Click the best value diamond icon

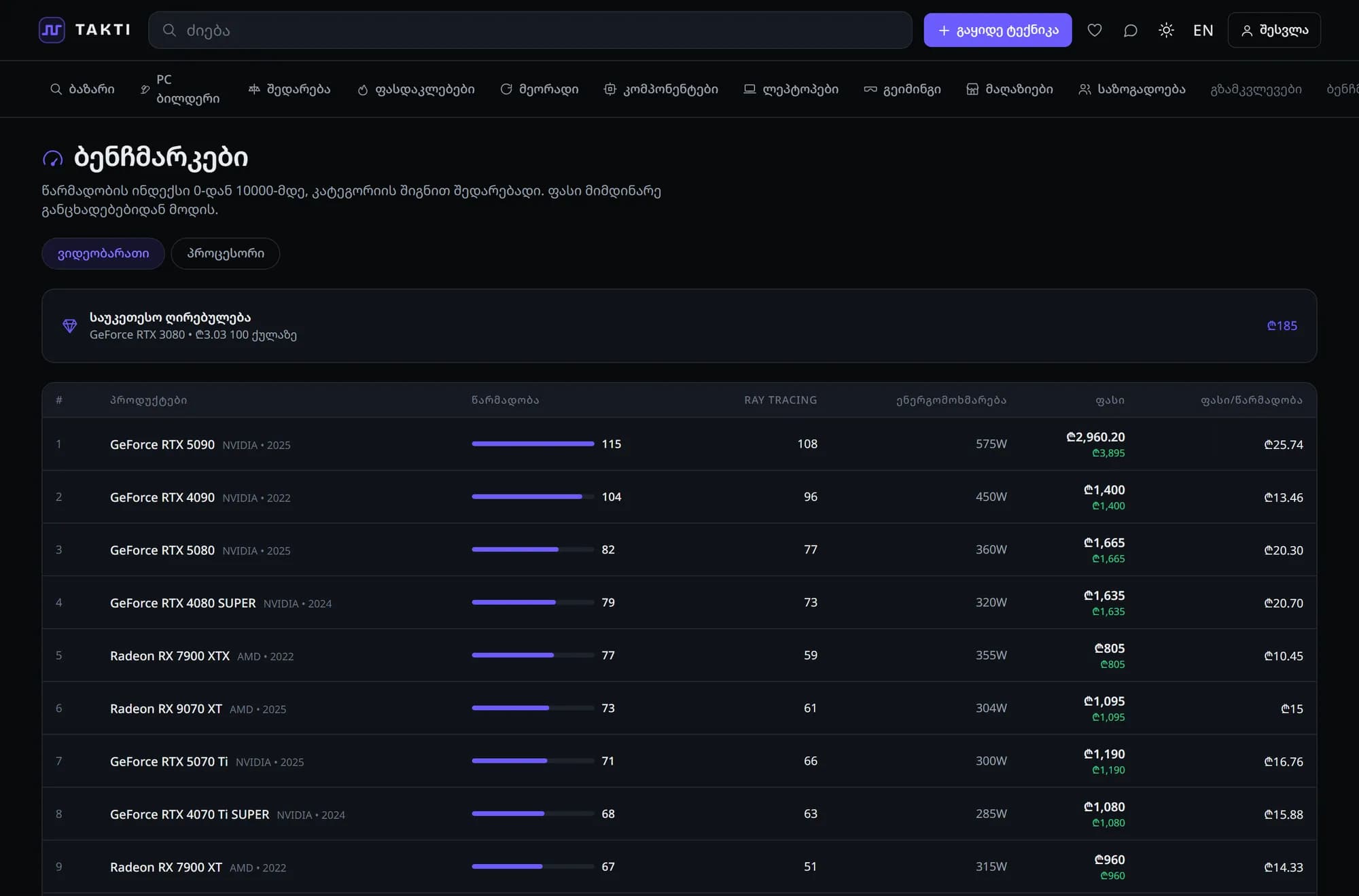[69, 326]
